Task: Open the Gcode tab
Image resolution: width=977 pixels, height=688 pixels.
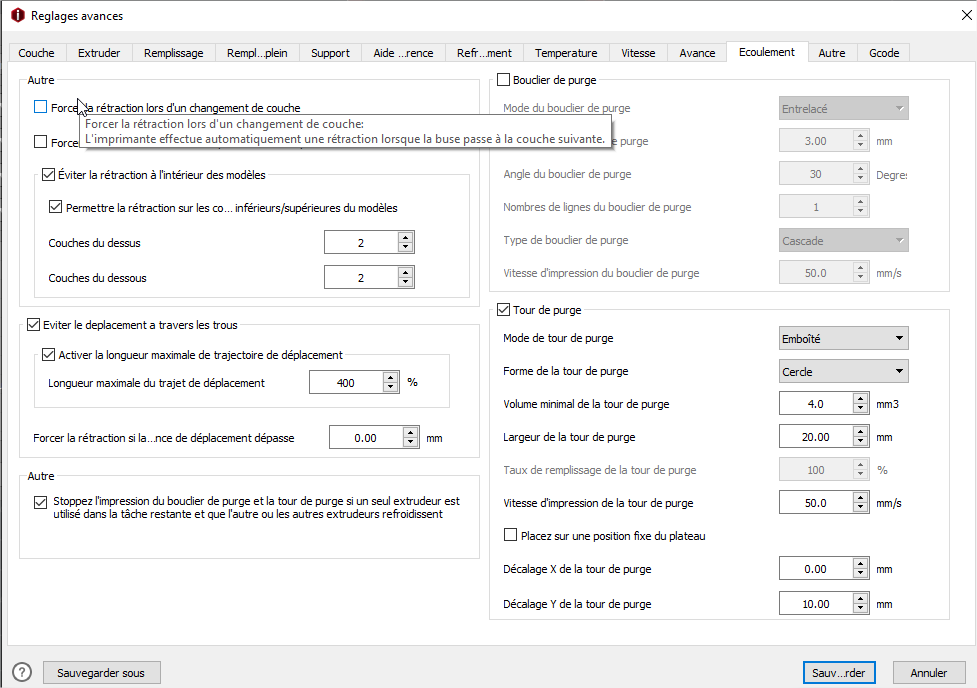Action: 884,53
